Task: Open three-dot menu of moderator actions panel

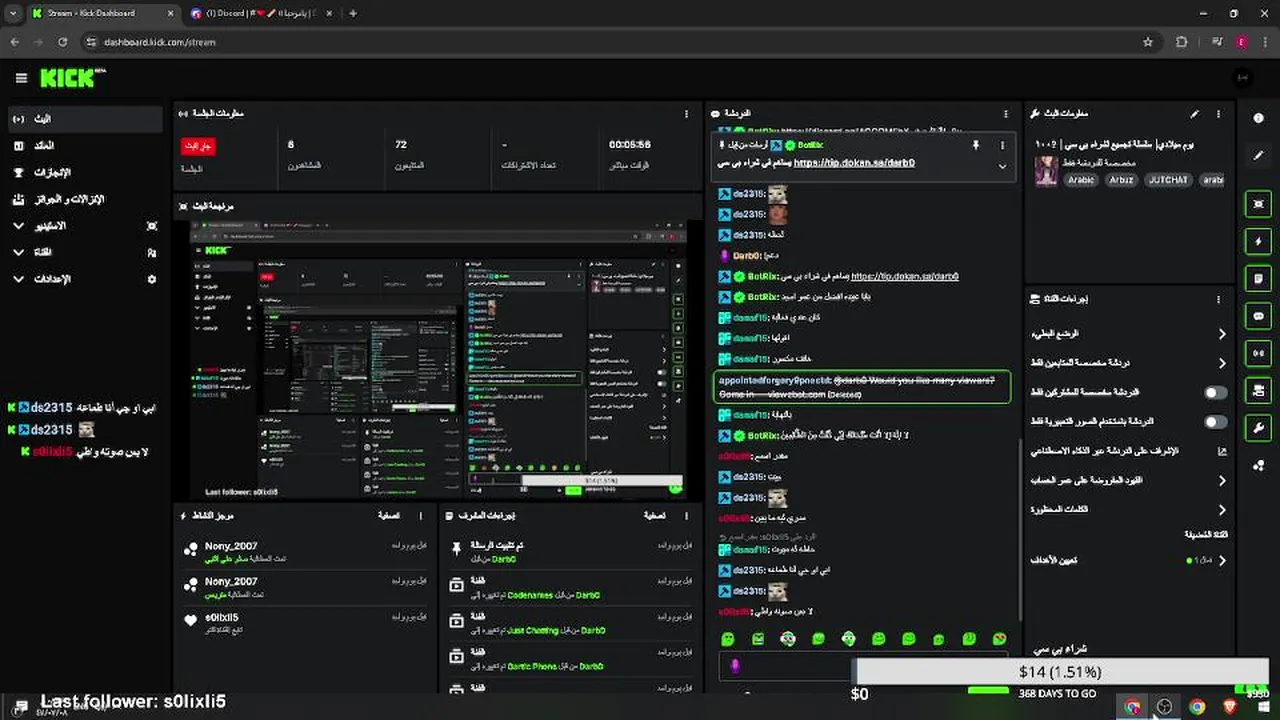Action: click(686, 516)
